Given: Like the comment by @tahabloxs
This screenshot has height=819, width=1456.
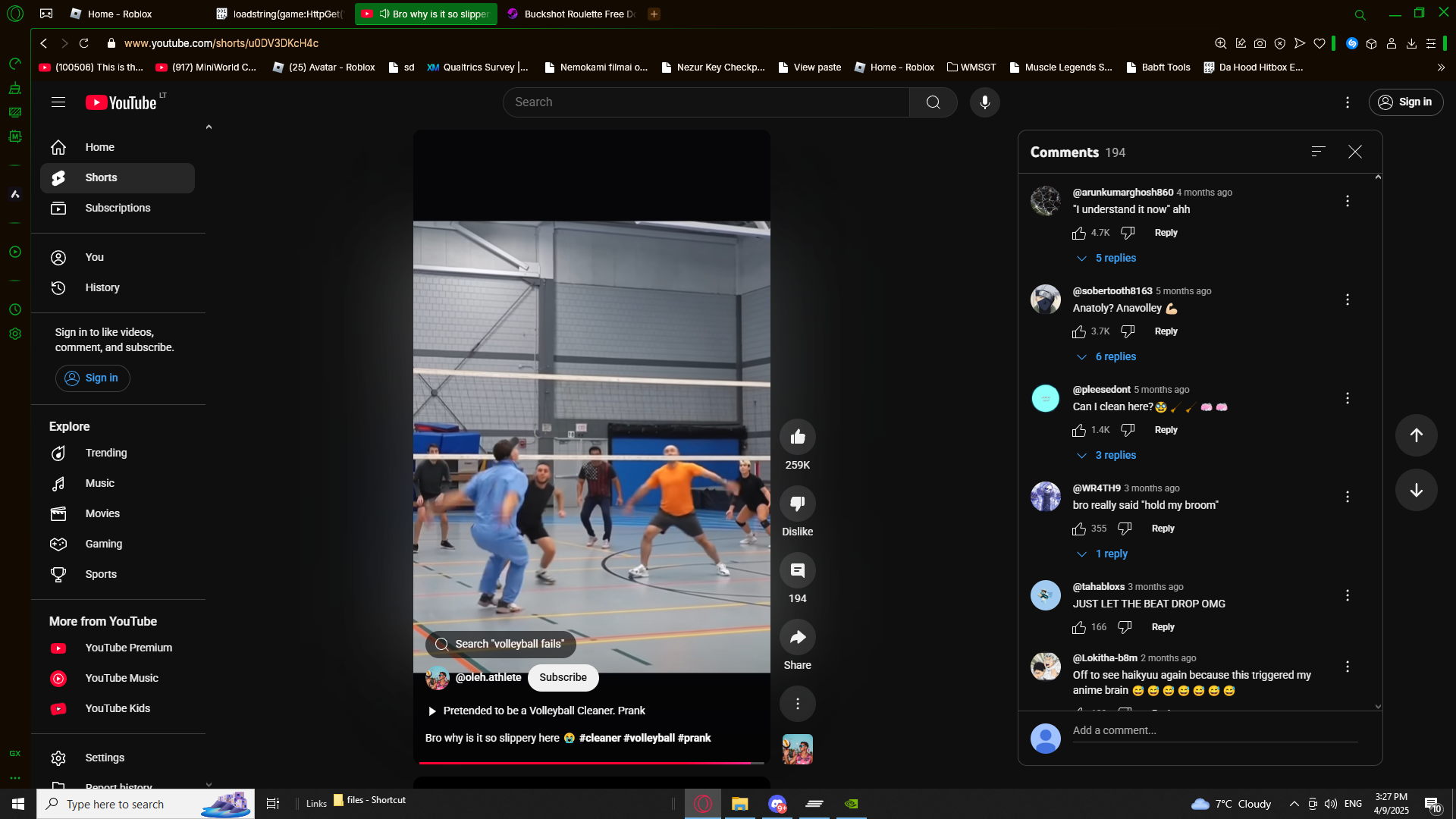Looking at the screenshot, I should pos(1078,627).
